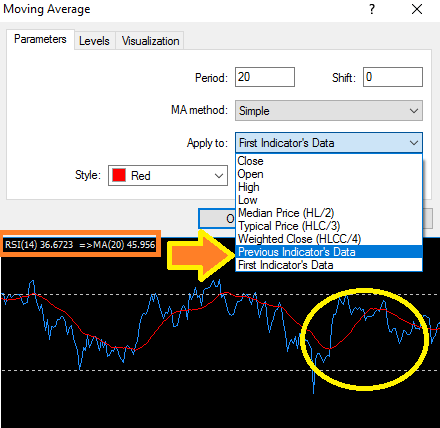Screen dimensions: 440x428
Task: Select Close from the list
Action: click(x=329, y=161)
